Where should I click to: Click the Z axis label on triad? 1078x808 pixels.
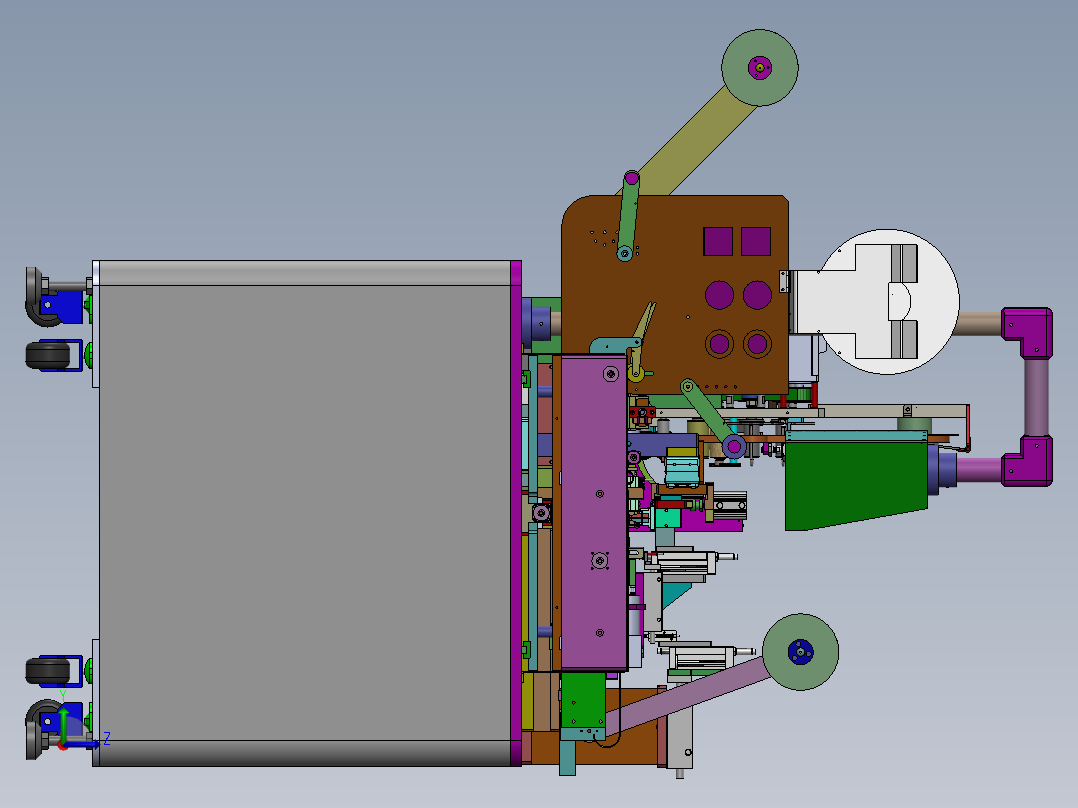pos(107,739)
